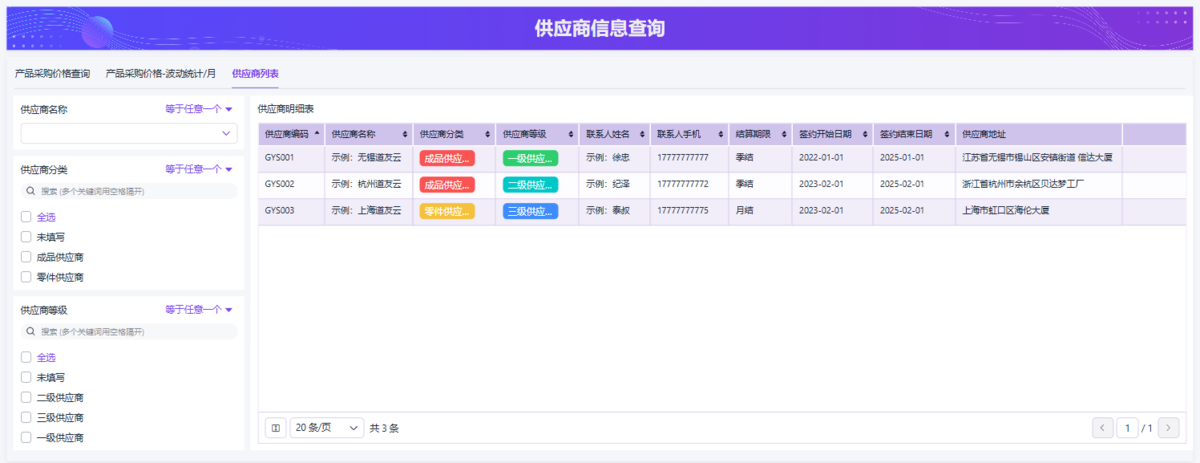1200x463 pixels.
Task: Click 供应商明细表 table title
Action: [286, 108]
